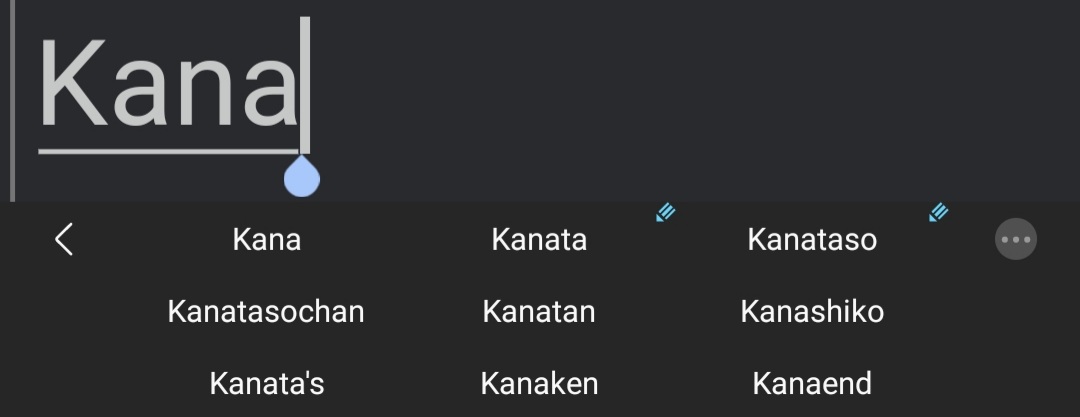Tap the pencil icon beside Kanata
This screenshot has width=1080, height=417.
click(665, 212)
